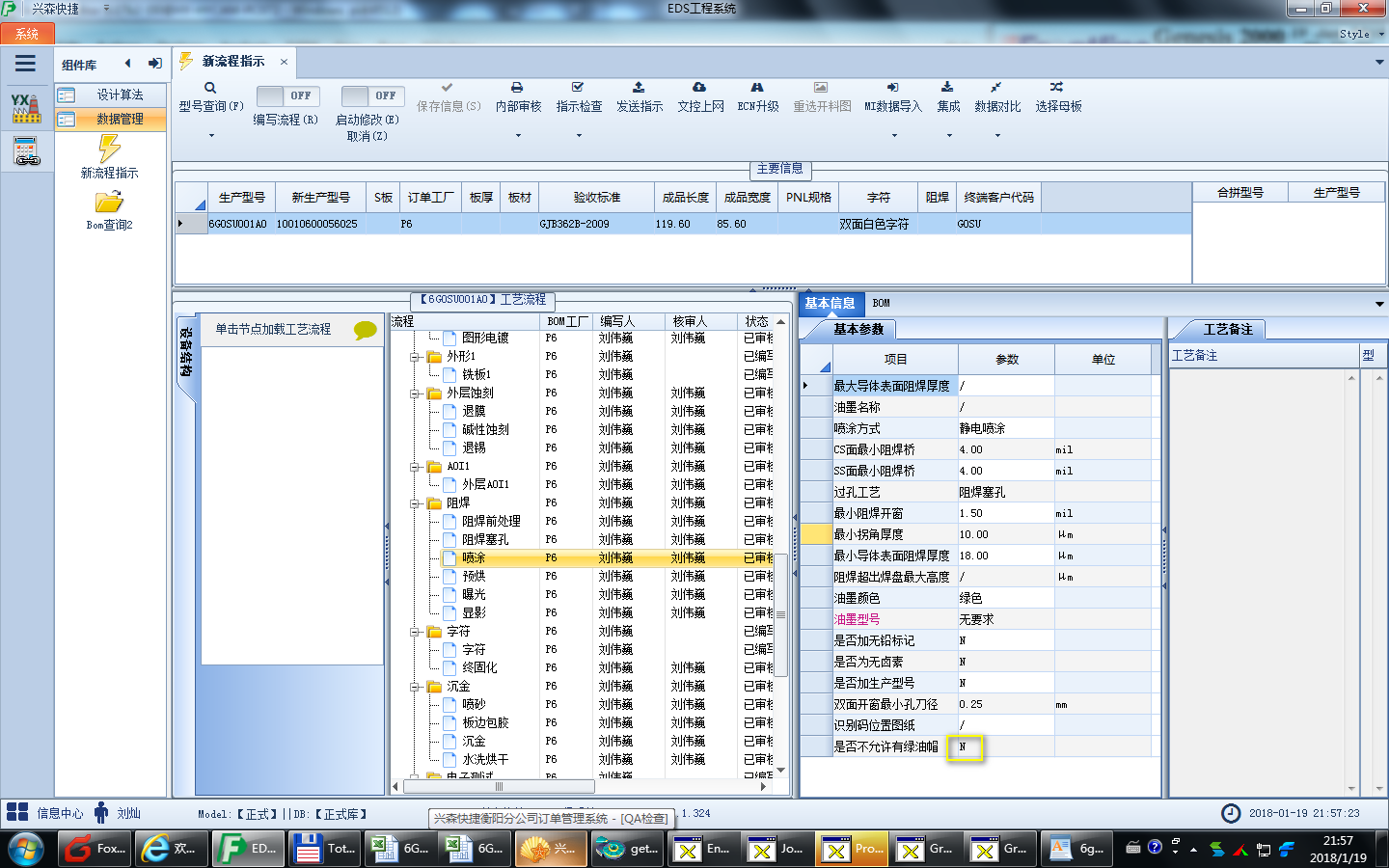Click the 油墨颜色 value 绿色

pos(1006,598)
